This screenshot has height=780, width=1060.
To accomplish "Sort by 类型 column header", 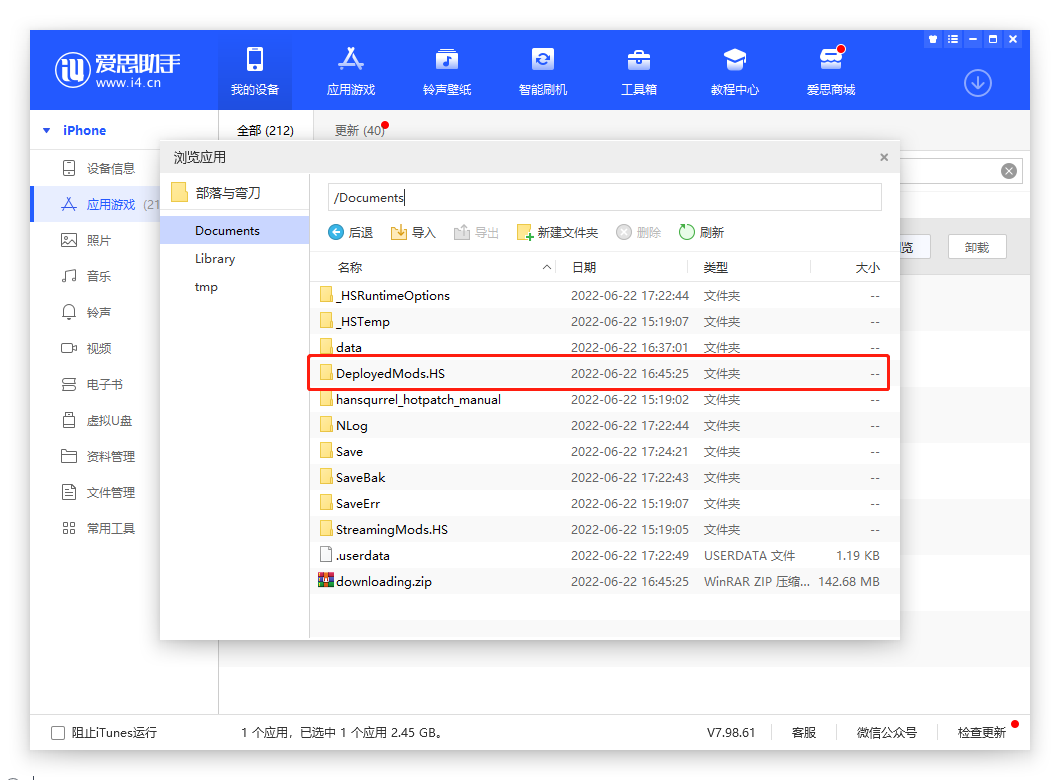I will [x=715, y=268].
